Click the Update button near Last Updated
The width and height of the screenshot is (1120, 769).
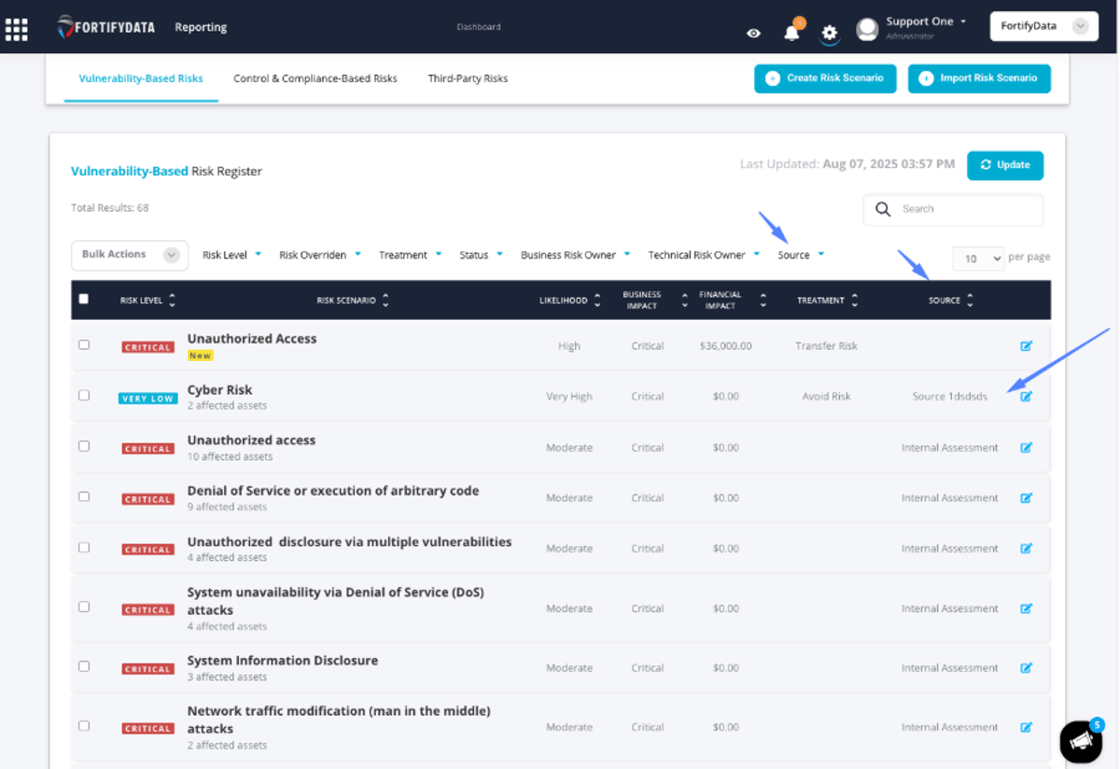(1005, 165)
